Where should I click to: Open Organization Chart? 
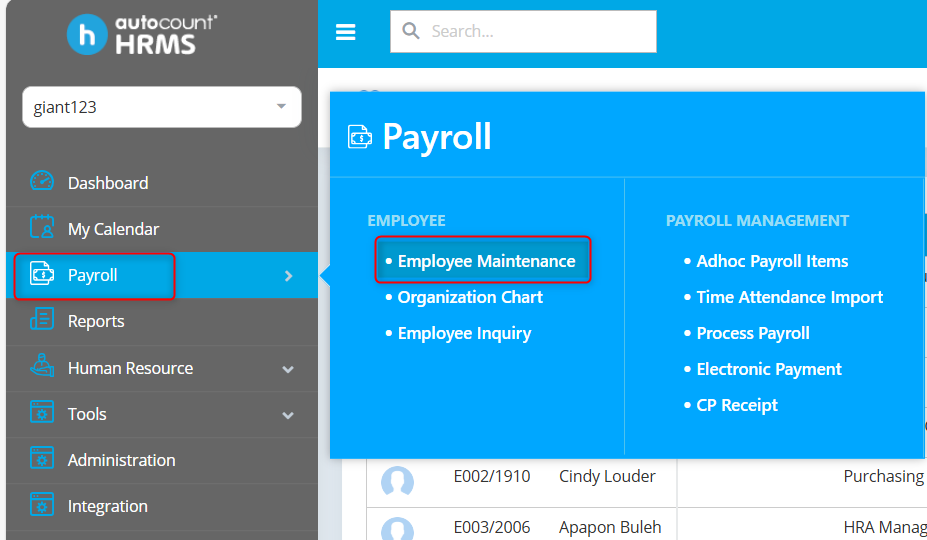pyautogui.click(x=470, y=297)
